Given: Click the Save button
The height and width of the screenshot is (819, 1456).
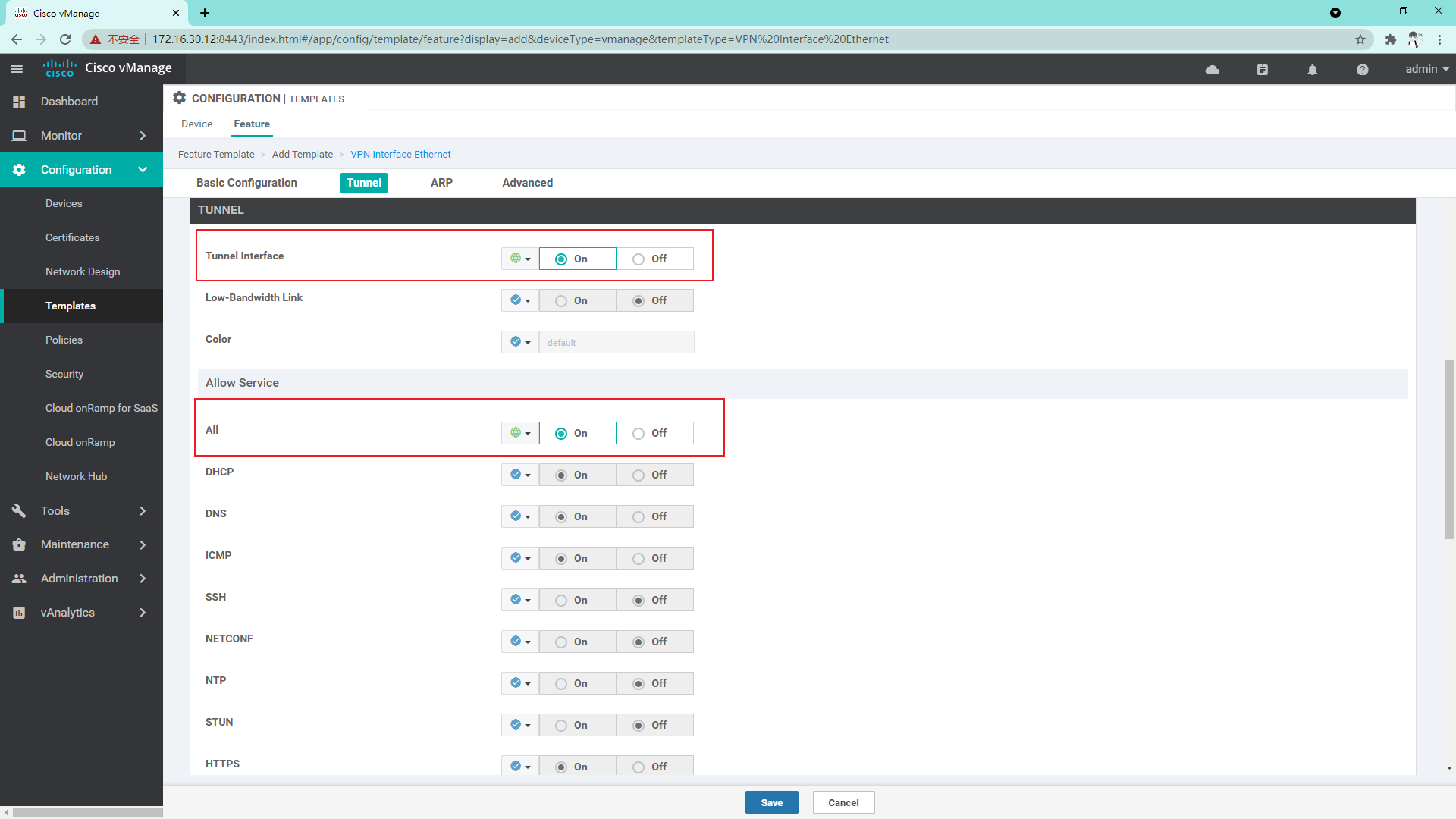Looking at the screenshot, I should click(771, 802).
